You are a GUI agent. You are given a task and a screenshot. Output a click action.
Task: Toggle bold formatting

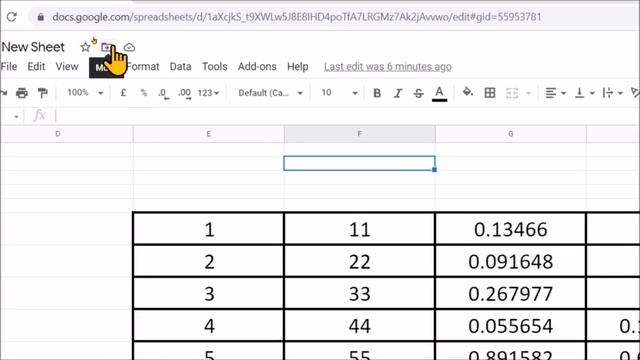point(377,93)
